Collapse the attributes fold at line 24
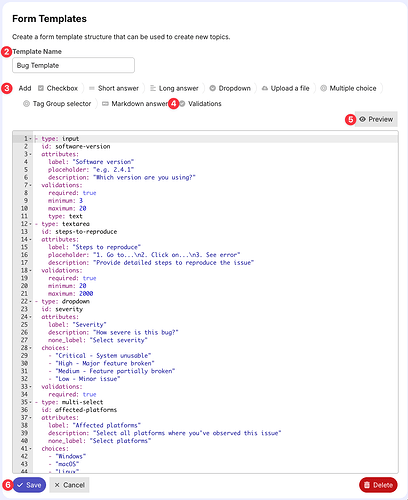This screenshot has width=408, height=500. [x=30, y=317]
